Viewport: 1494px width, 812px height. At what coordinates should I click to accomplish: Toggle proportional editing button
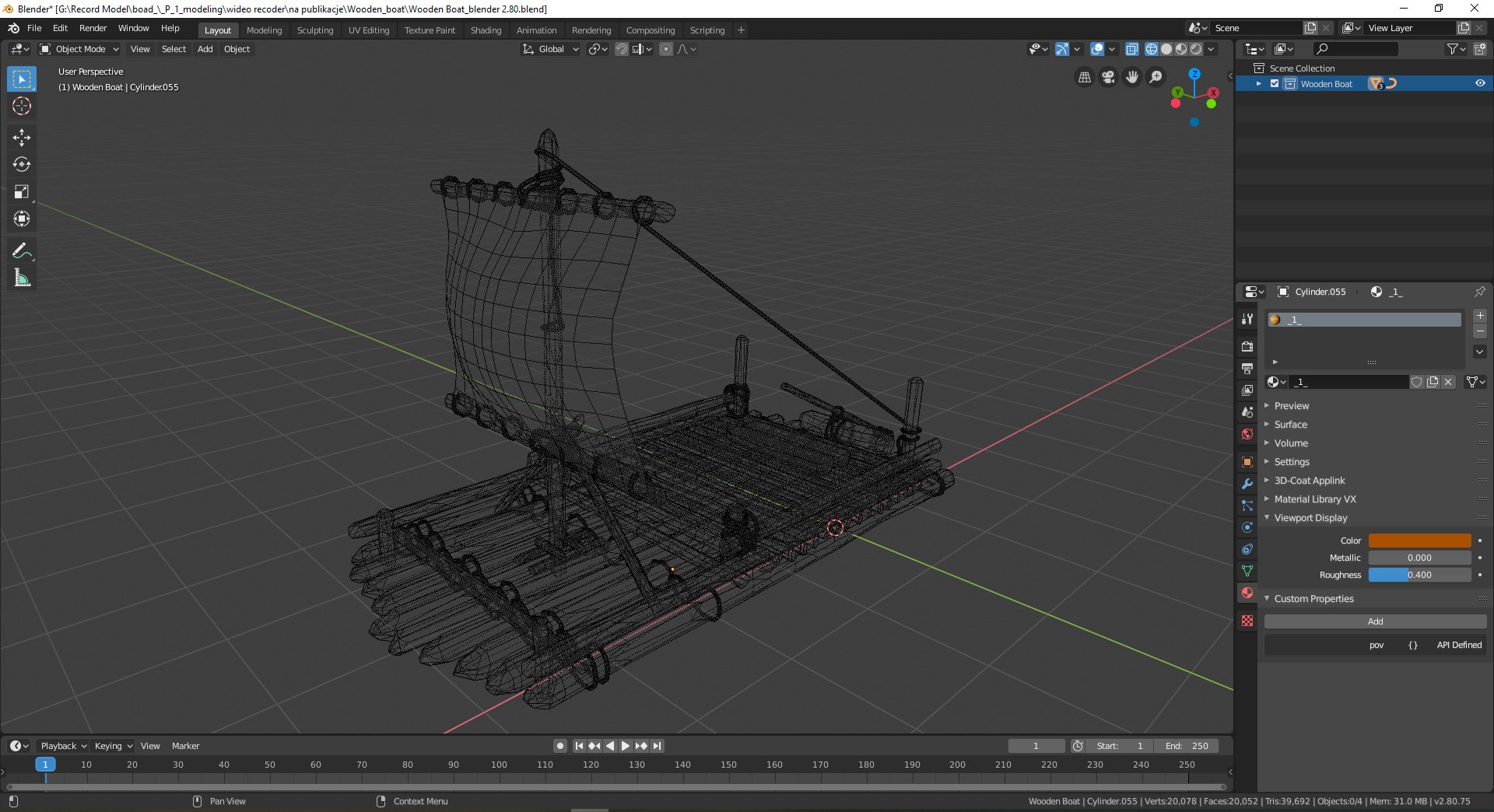point(666,49)
